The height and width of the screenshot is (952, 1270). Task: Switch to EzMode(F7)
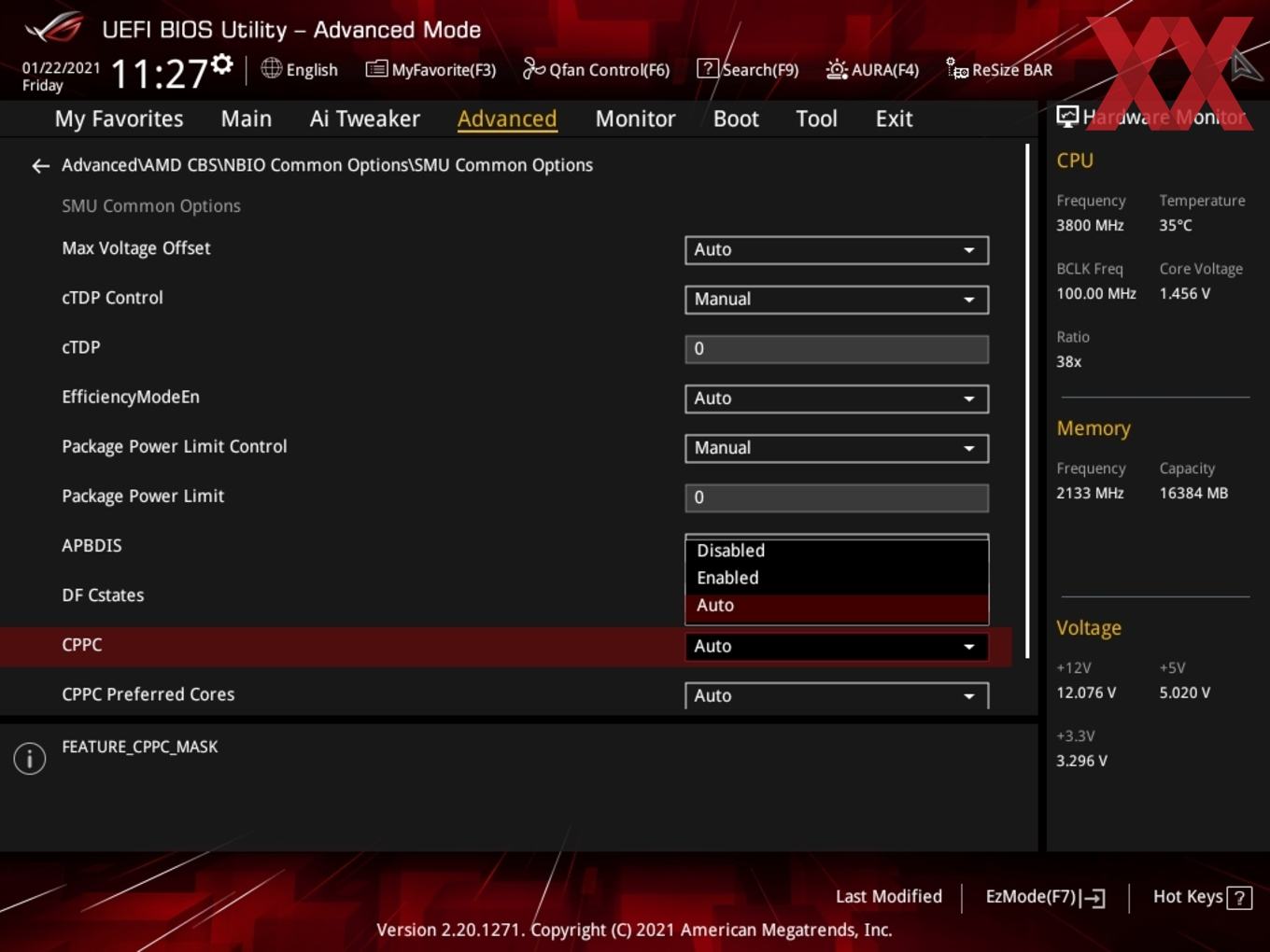(x=1045, y=897)
